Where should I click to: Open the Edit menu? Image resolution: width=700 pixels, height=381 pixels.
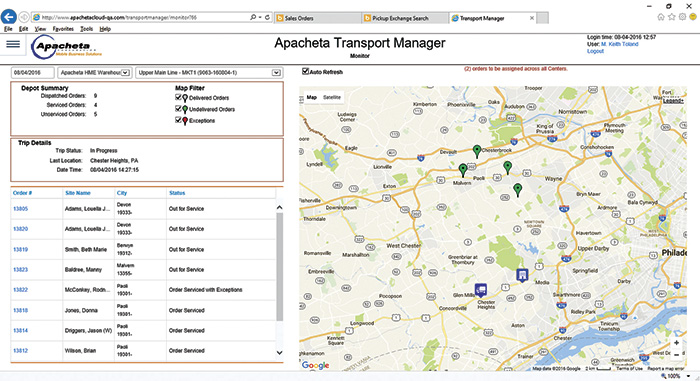23,29
